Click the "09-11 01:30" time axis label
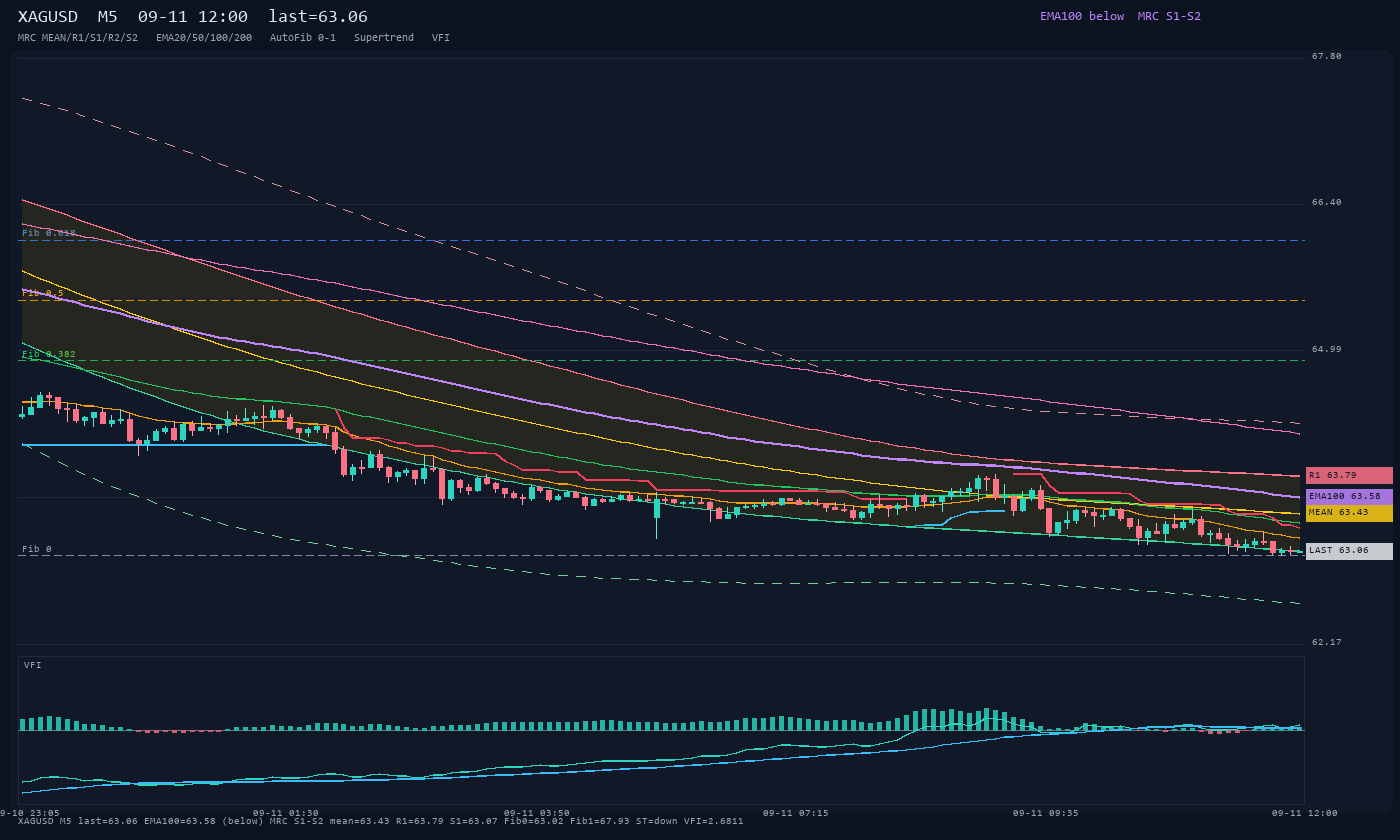Screen dimensions: 1400x840 pos(286,813)
